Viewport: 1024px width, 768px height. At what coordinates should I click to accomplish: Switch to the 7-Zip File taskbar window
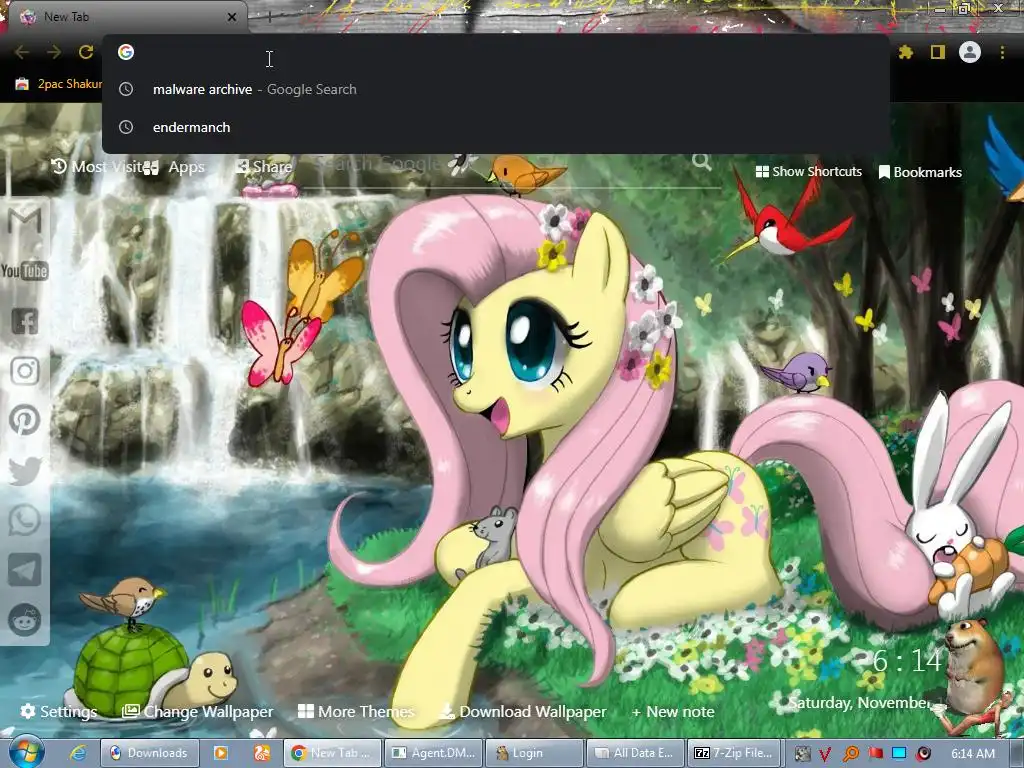click(734, 753)
